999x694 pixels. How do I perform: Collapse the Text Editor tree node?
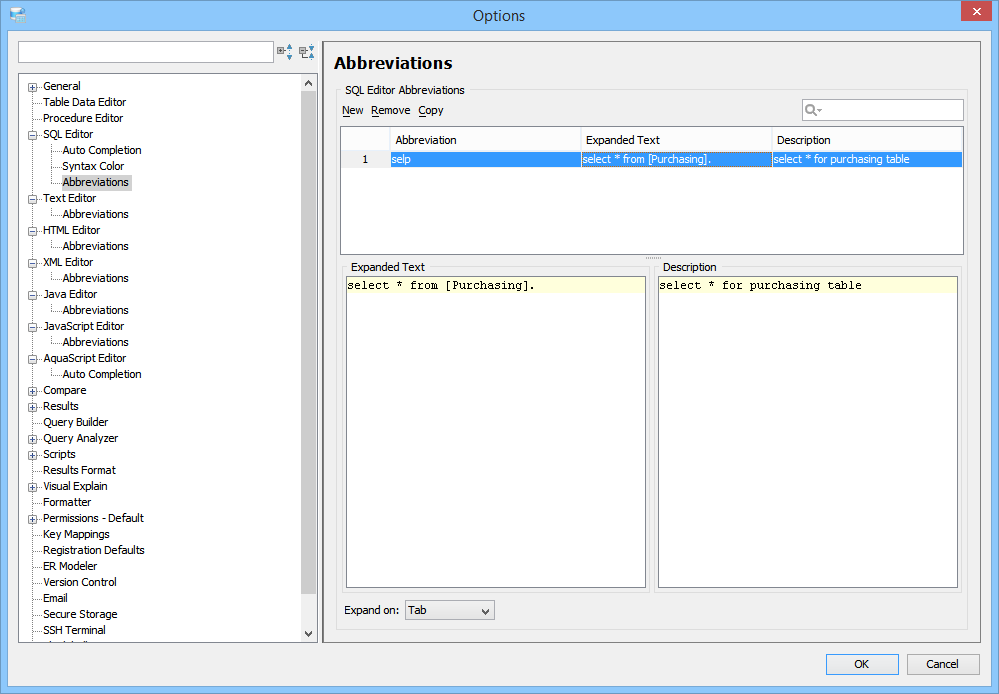(x=32, y=199)
